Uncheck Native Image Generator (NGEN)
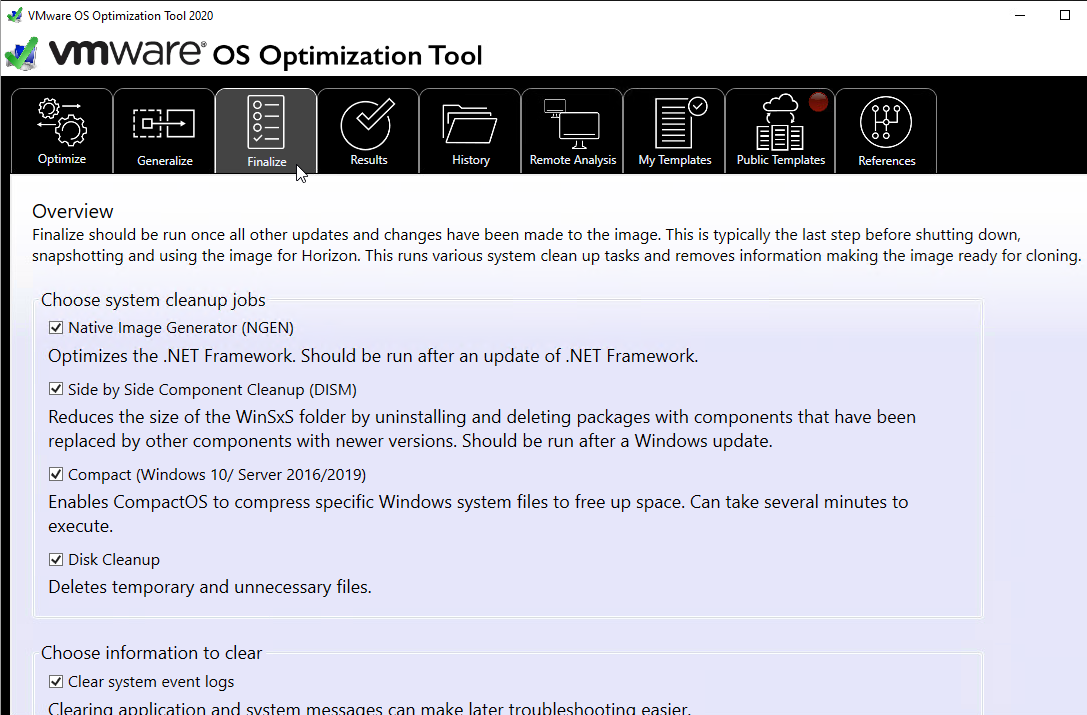 [56, 327]
